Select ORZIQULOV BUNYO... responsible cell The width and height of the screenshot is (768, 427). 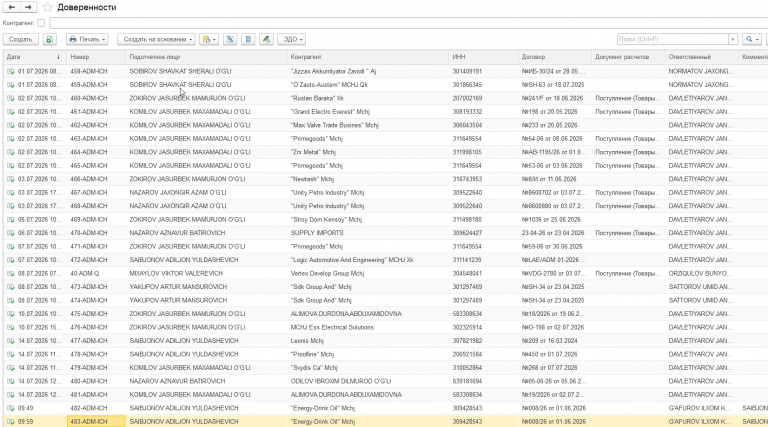click(701, 273)
